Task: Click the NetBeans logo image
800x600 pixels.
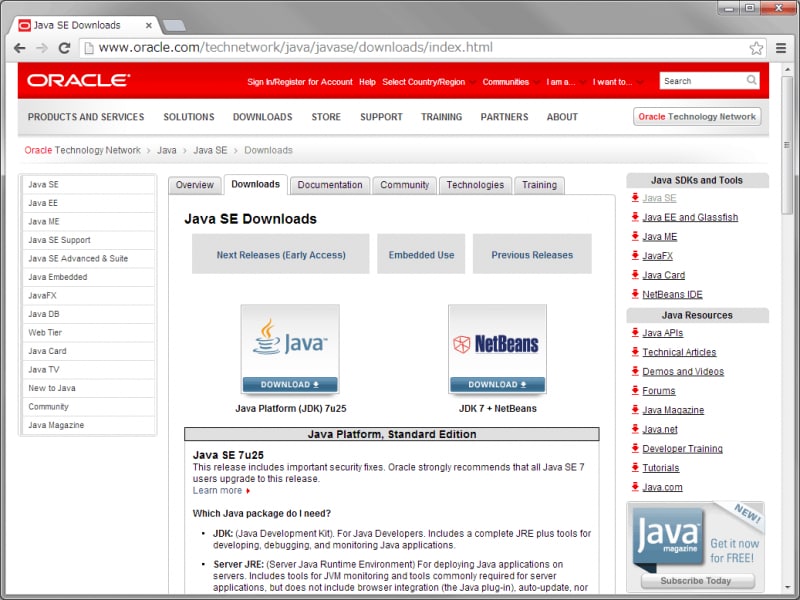Action: pyautogui.click(x=497, y=343)
